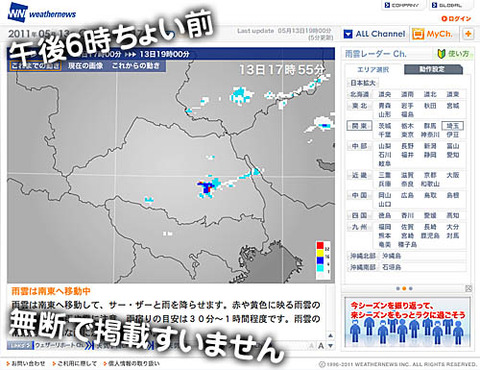Click the ログイン login link
480x370 pixels.
(456, 19)
